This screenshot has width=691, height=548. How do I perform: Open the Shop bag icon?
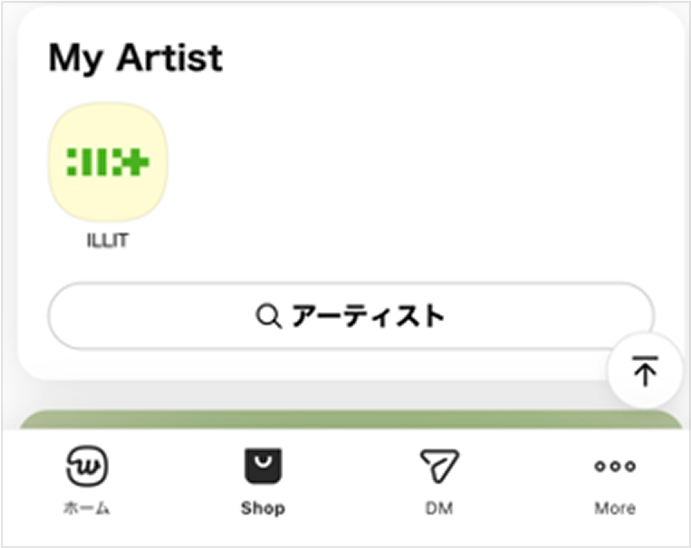tap(263, 466)
